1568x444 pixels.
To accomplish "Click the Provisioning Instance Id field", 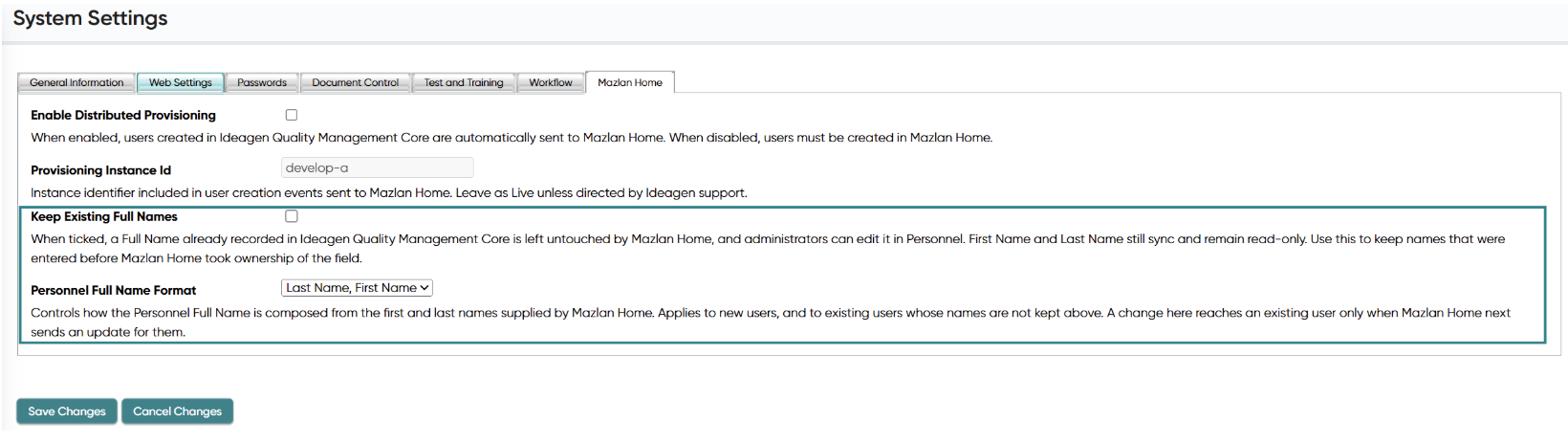I will pyautogui.click(x=378, y=167).
